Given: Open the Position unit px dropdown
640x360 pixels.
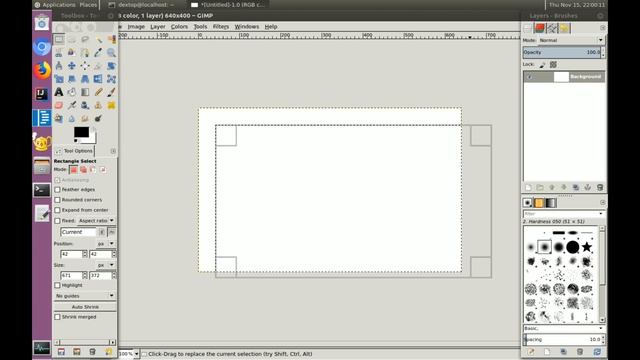Looking at the screenshot, I should [x=105, y=244].
